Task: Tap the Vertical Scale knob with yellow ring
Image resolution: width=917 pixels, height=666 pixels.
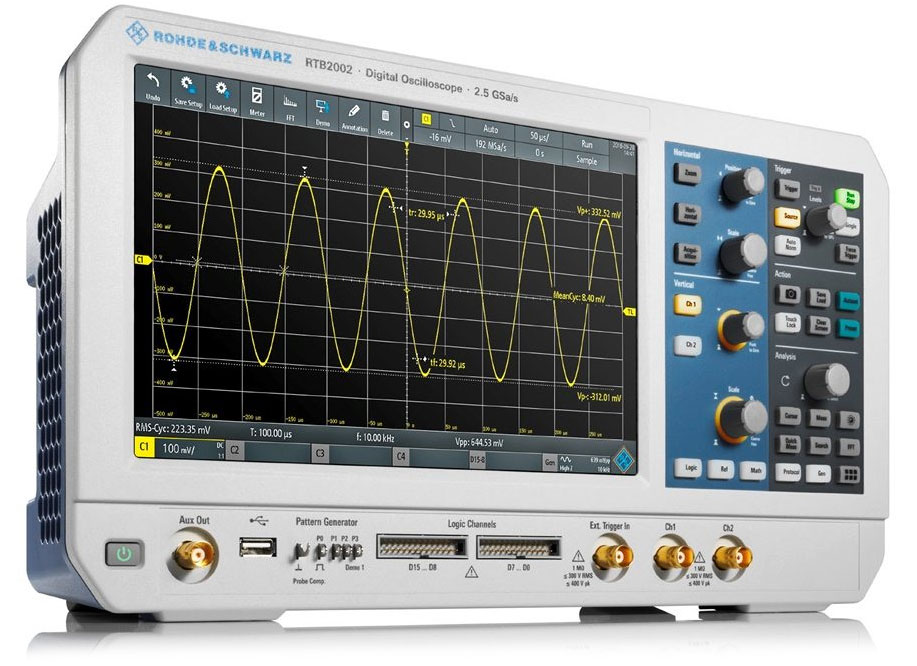Action: pyautogui.click(x=742, y=417)
